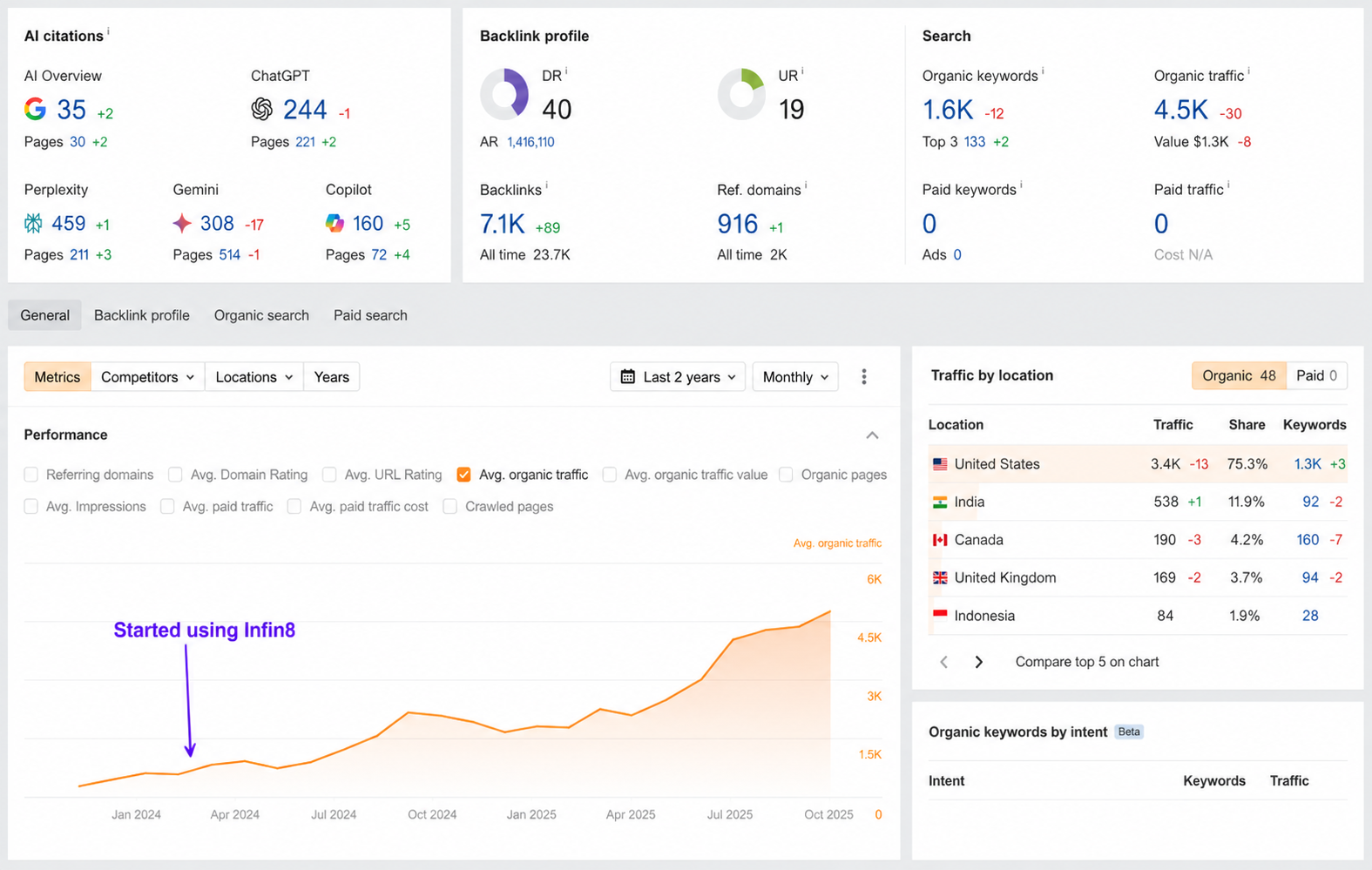Click the Avg. organic traffic chart legend
Viewport: 1372px width, 870px height.
[x=837, y=543]
